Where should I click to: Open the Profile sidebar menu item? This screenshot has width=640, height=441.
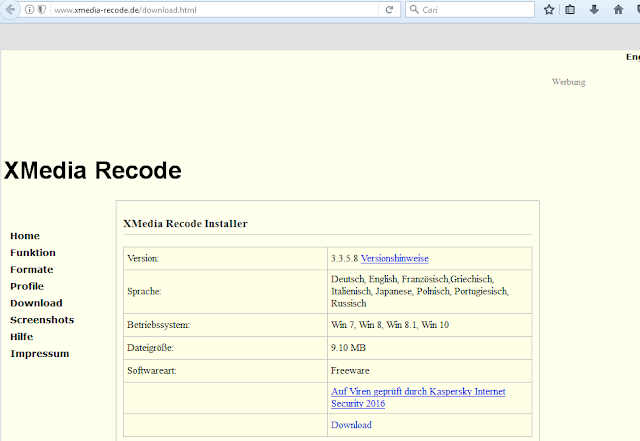click(x=27, y=286)
